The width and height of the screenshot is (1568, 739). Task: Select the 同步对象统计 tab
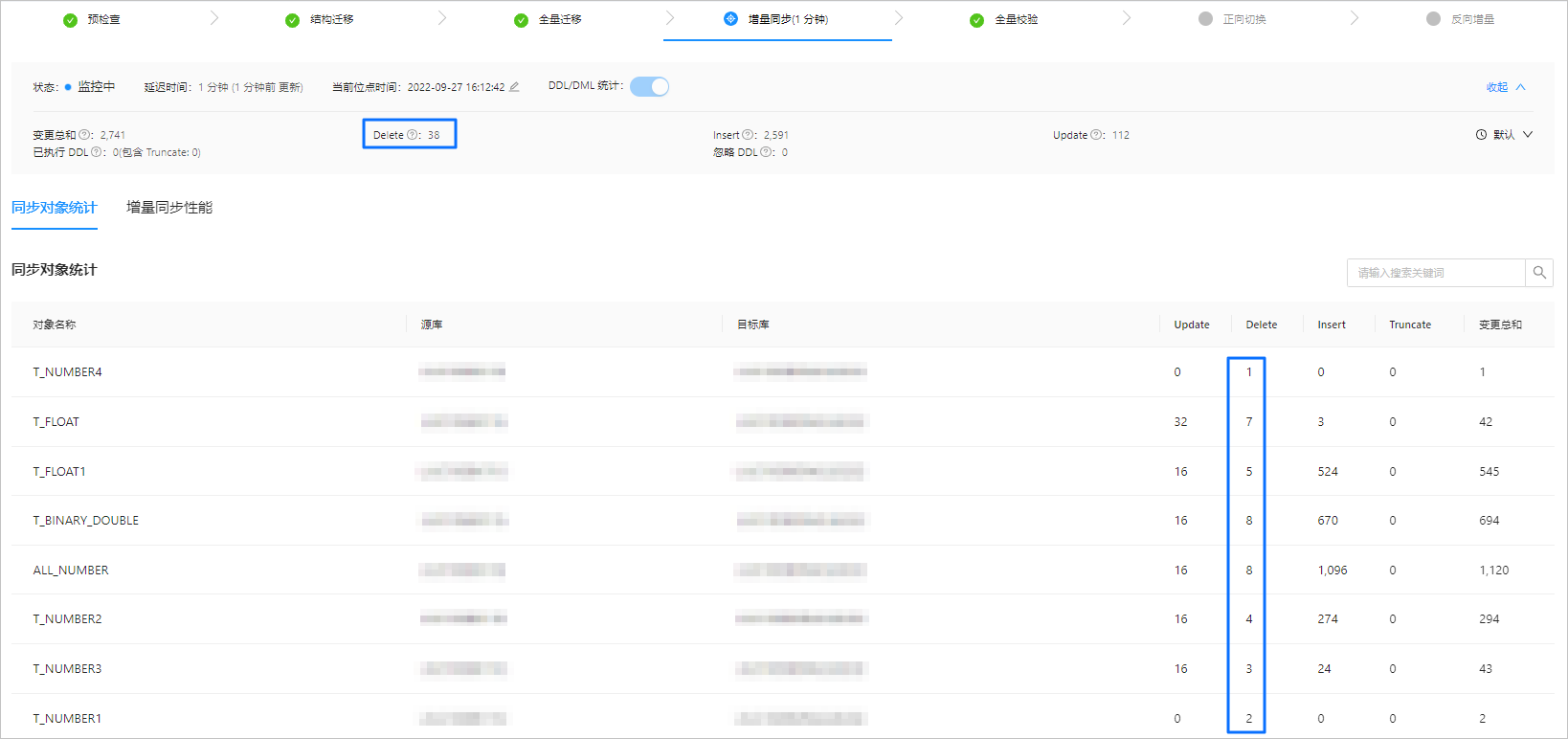pos(55,208)
